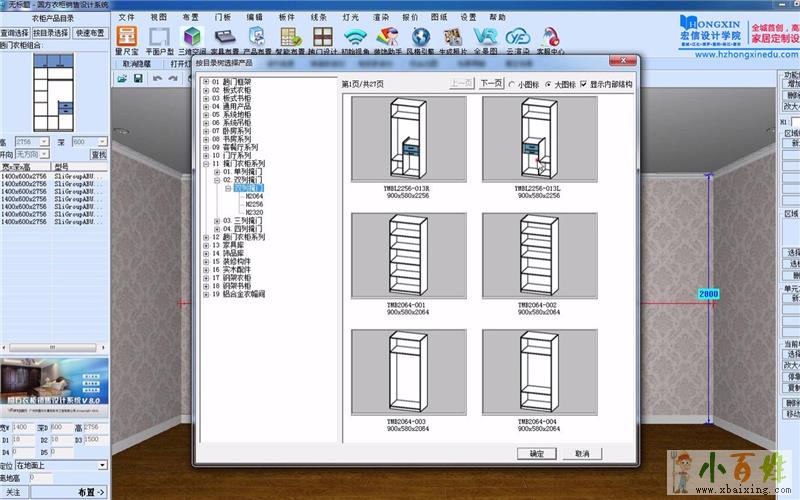Select the 小图标 small icon radio button
Screen dimensions: 800x500
(510, 84)
